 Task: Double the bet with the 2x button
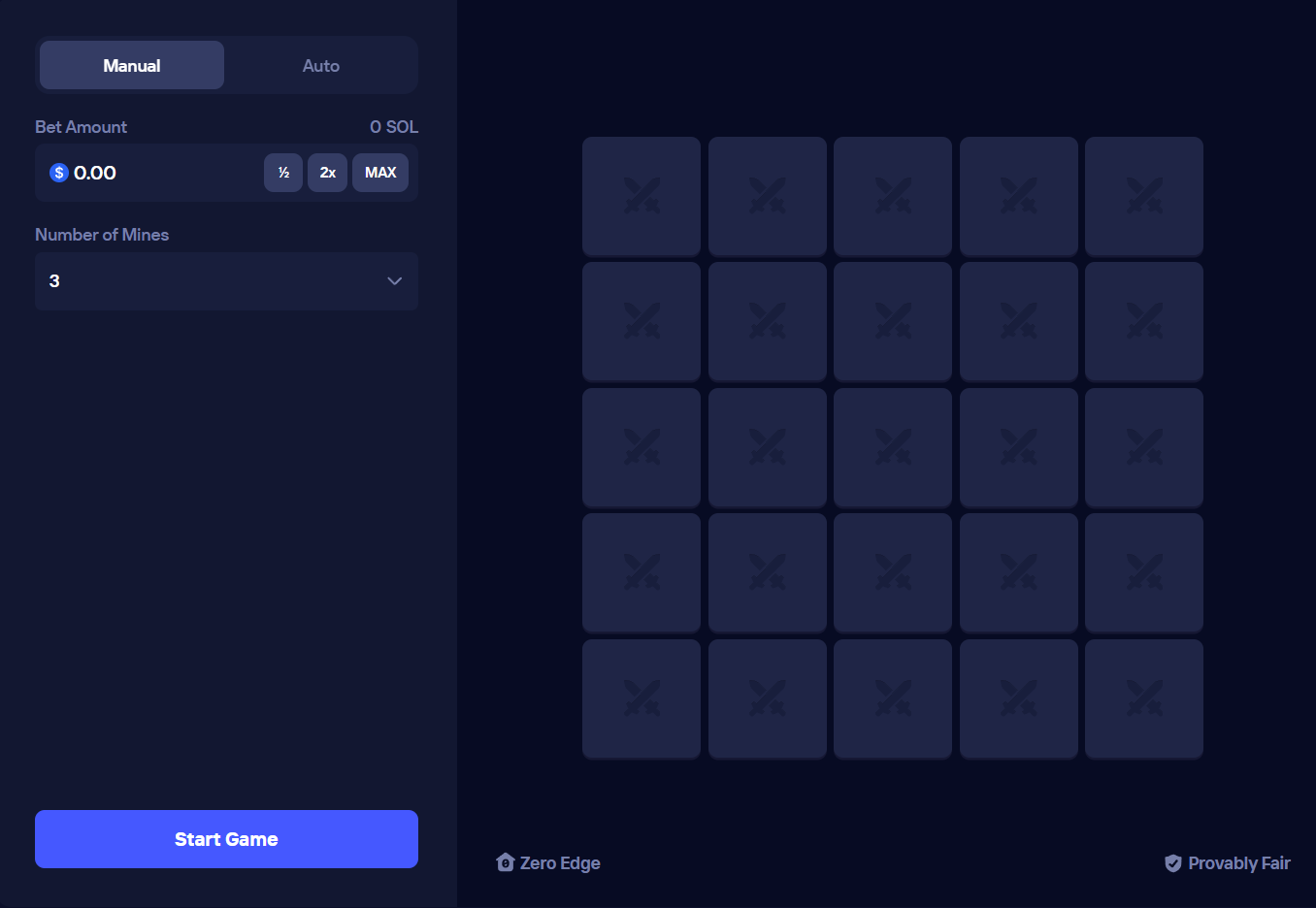coord(327,172)
